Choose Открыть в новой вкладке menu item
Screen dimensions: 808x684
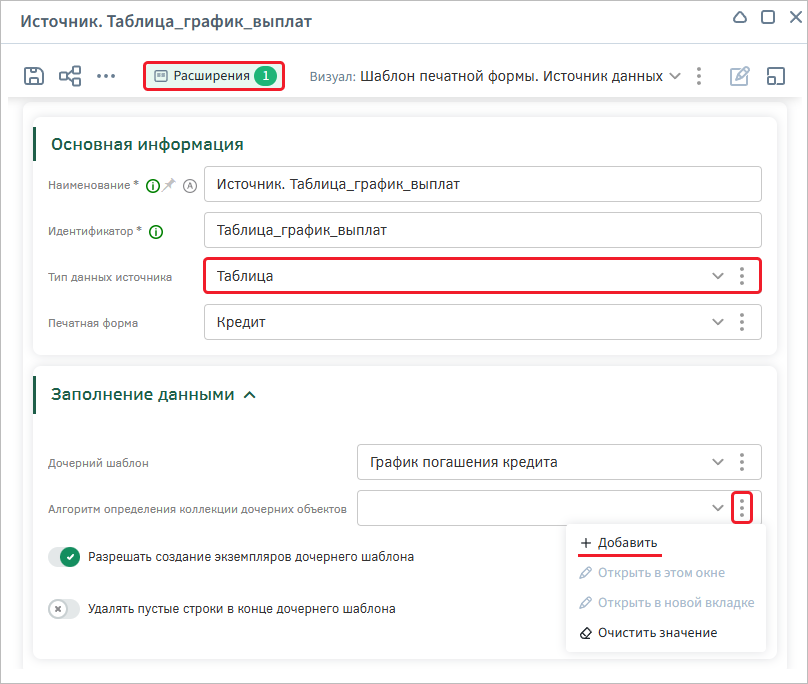[x=667, y=603]
